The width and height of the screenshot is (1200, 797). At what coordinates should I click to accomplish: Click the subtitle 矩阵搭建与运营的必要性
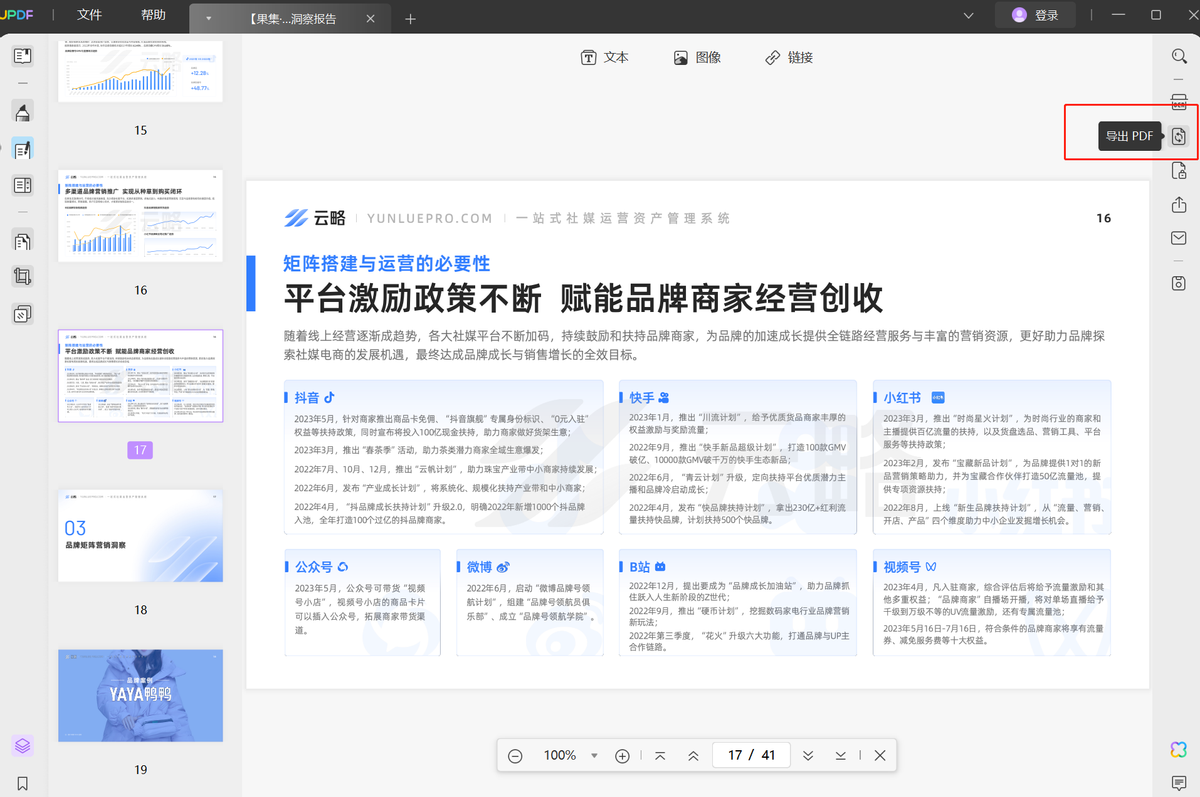click(387, 263)
